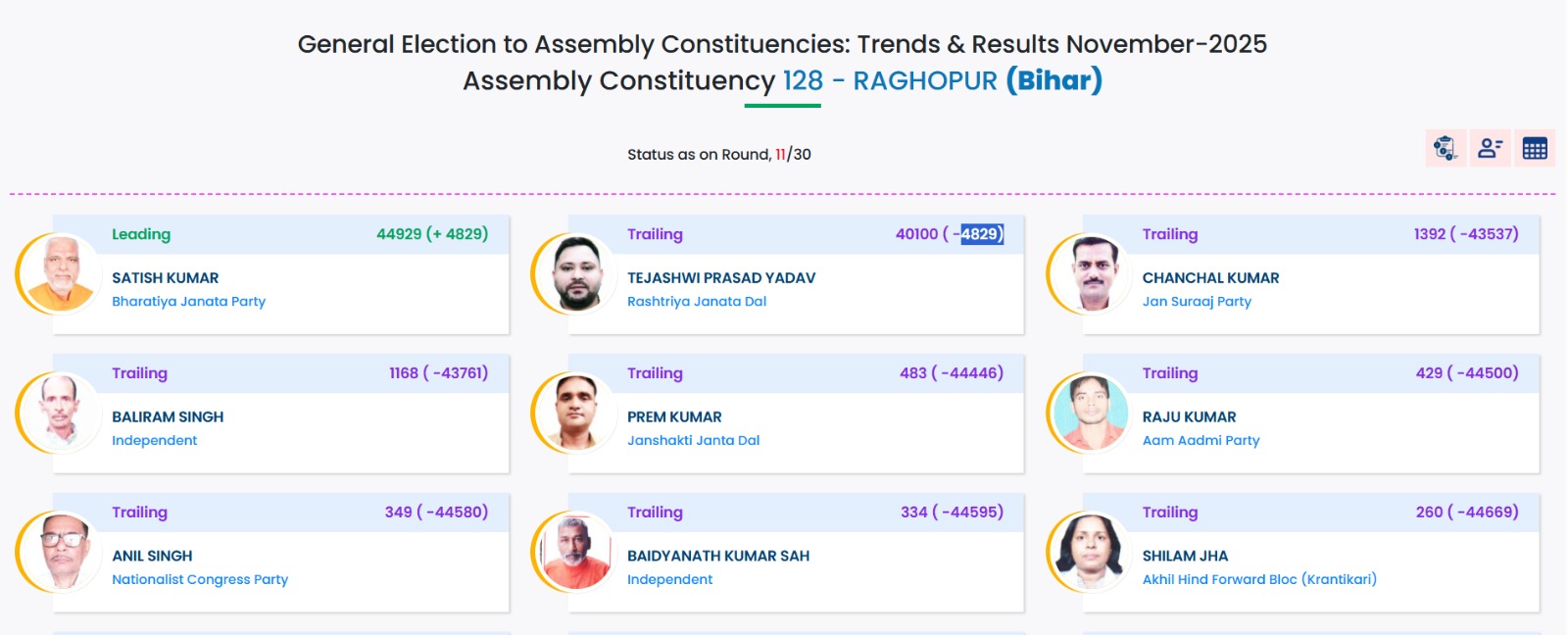Click Satish Kumar's candidate photo
This screenshot has width=1568, height=635.
tap(60, 273)
